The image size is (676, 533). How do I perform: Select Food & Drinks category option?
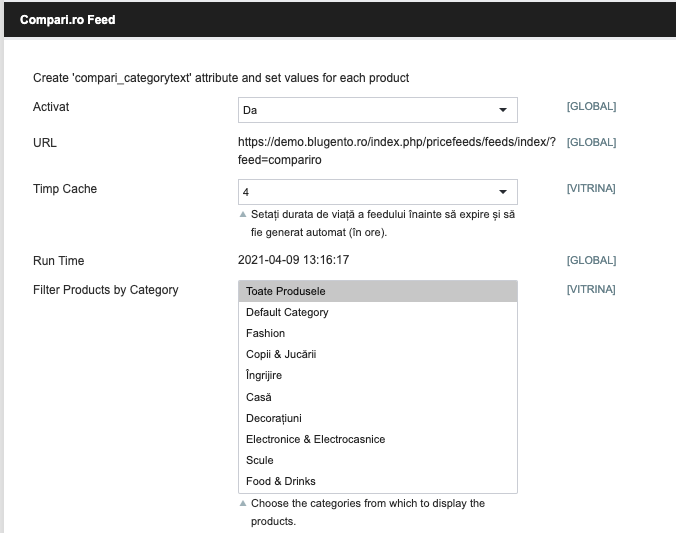pos(378,481)
